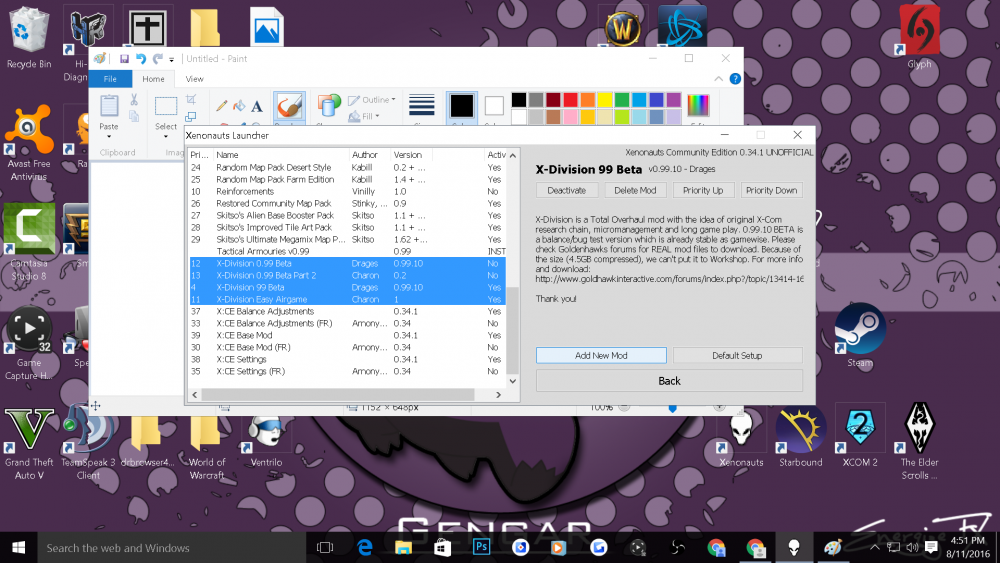Click the mod list scroll-right arrow
Image resolution: width=1000 pixels, height=563 pixels.
point(499,395)
